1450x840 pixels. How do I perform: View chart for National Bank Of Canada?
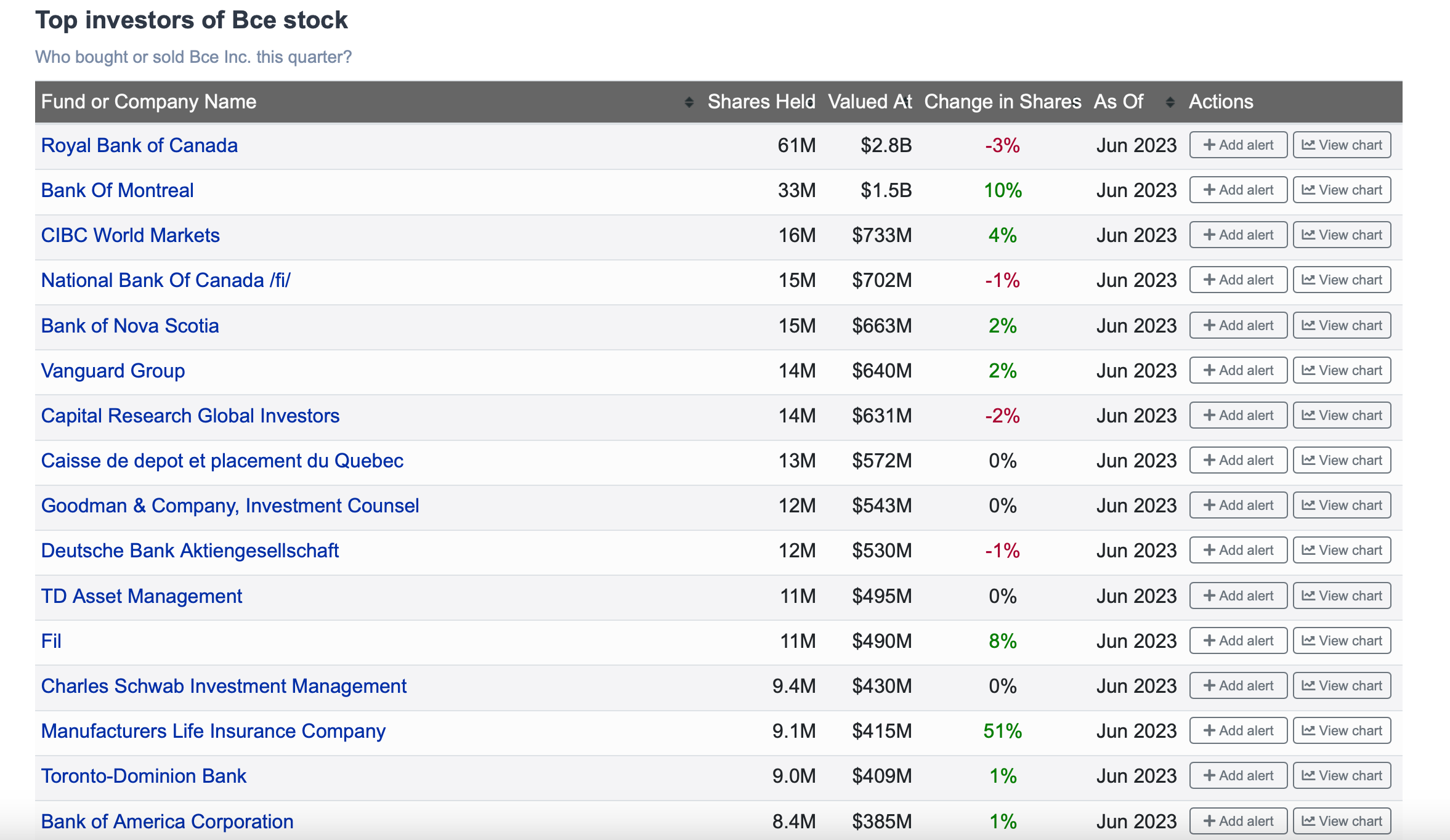click(x=1342, y=280)
